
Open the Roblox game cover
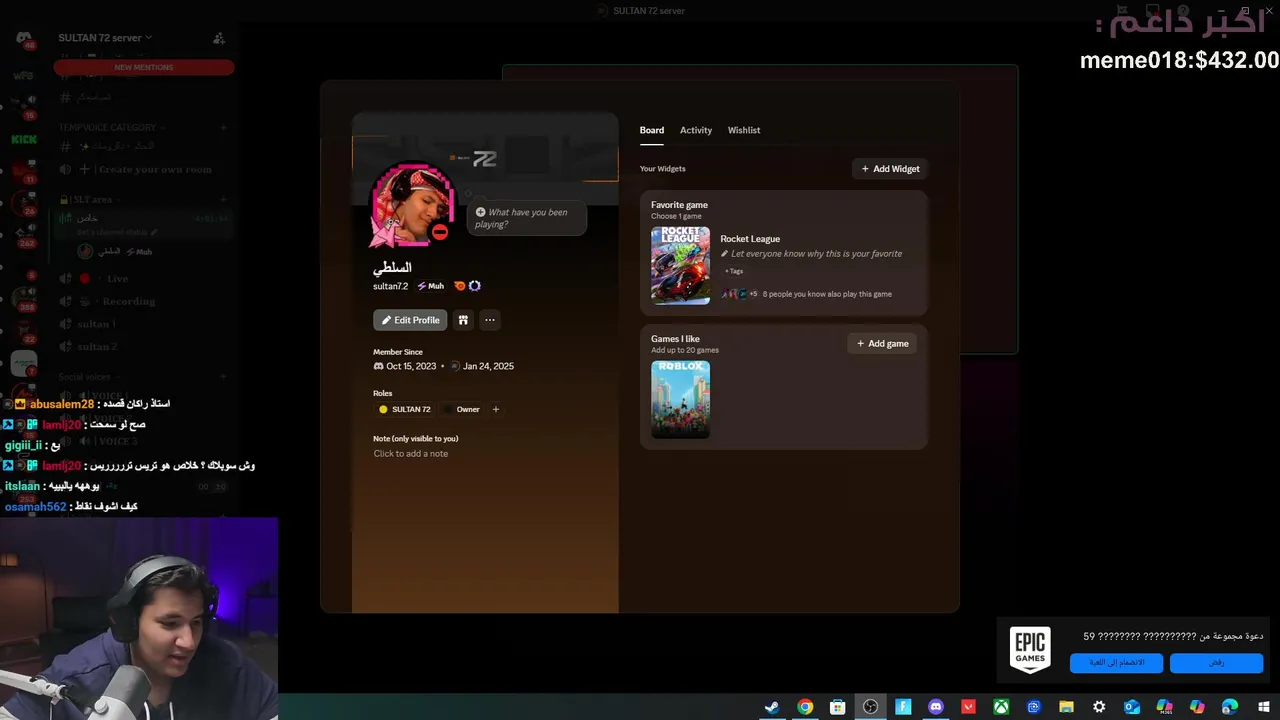coord(680,399)
